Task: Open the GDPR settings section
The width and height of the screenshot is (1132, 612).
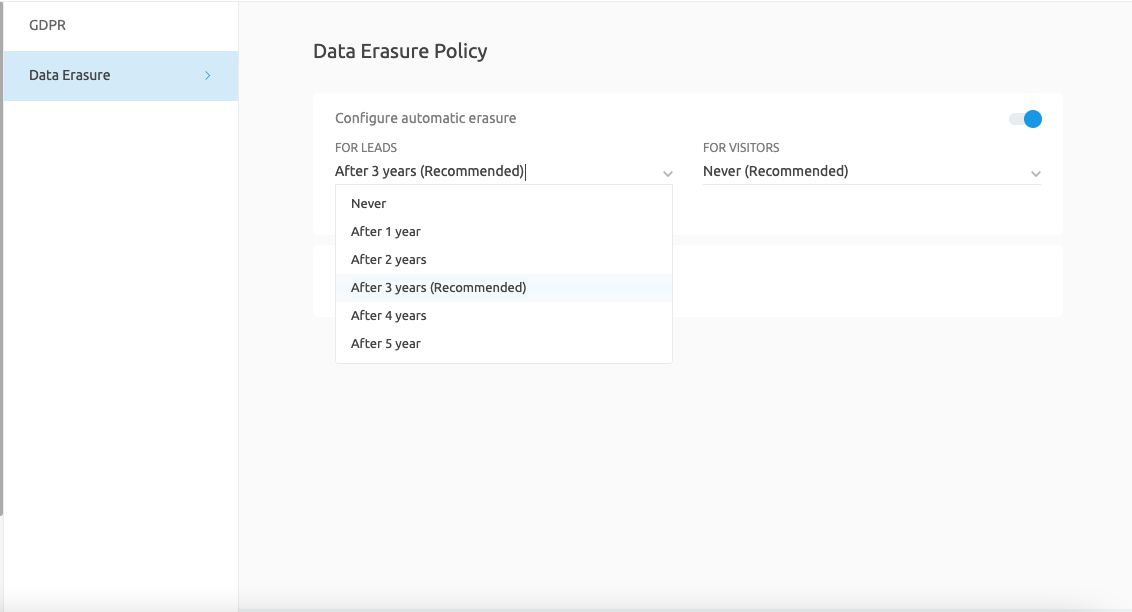Action: tap(48, 25)
